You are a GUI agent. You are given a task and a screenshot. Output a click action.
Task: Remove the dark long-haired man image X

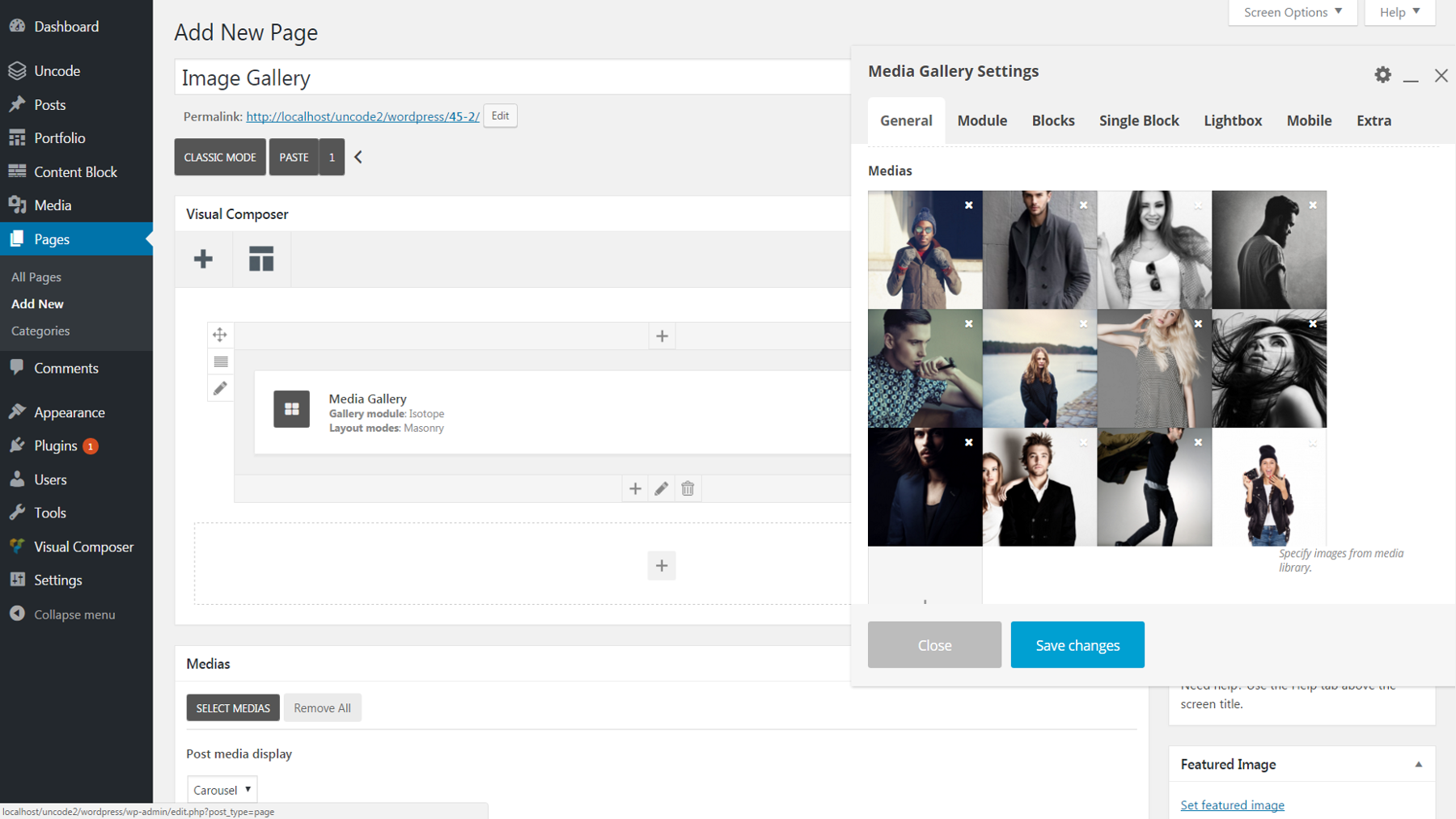[968, 442]
